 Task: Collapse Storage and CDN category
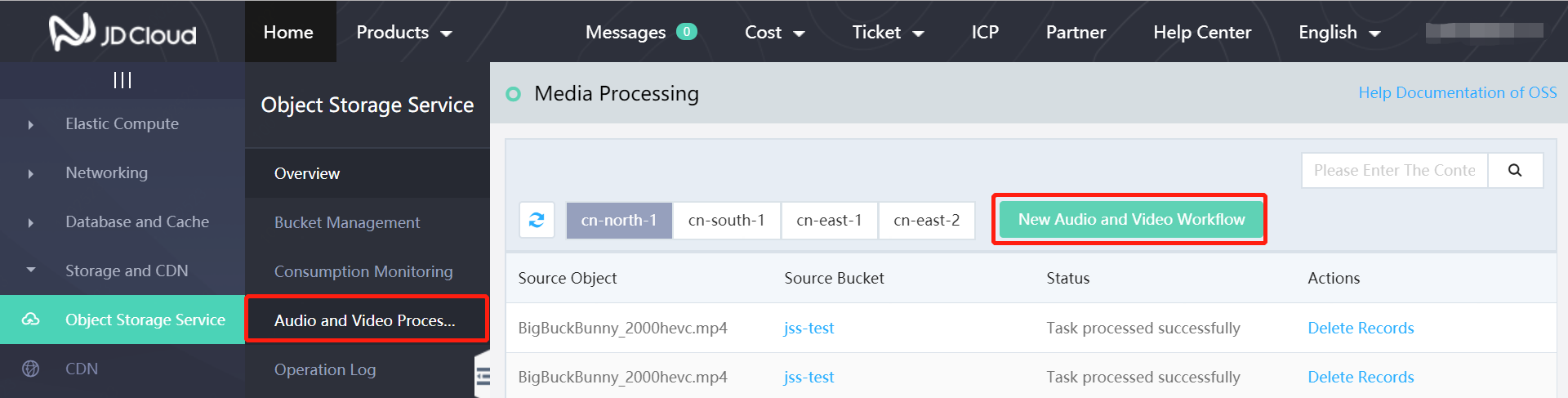[31, 270]
